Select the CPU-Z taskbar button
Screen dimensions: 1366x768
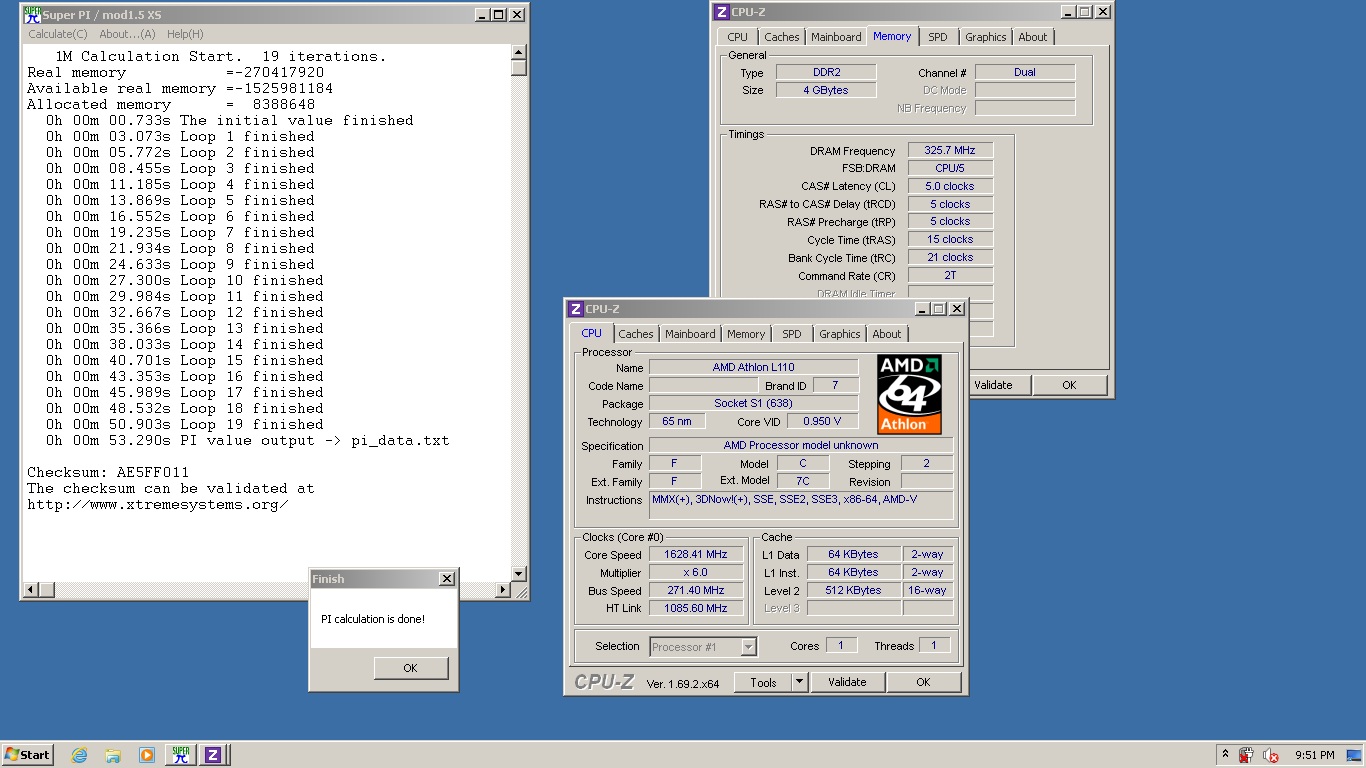pos(213,755)
